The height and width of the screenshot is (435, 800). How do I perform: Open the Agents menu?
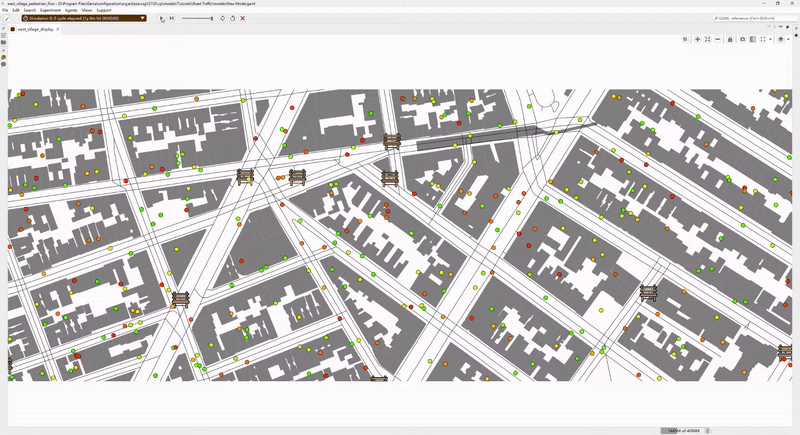pyautogui.click(x=73, y=10)
